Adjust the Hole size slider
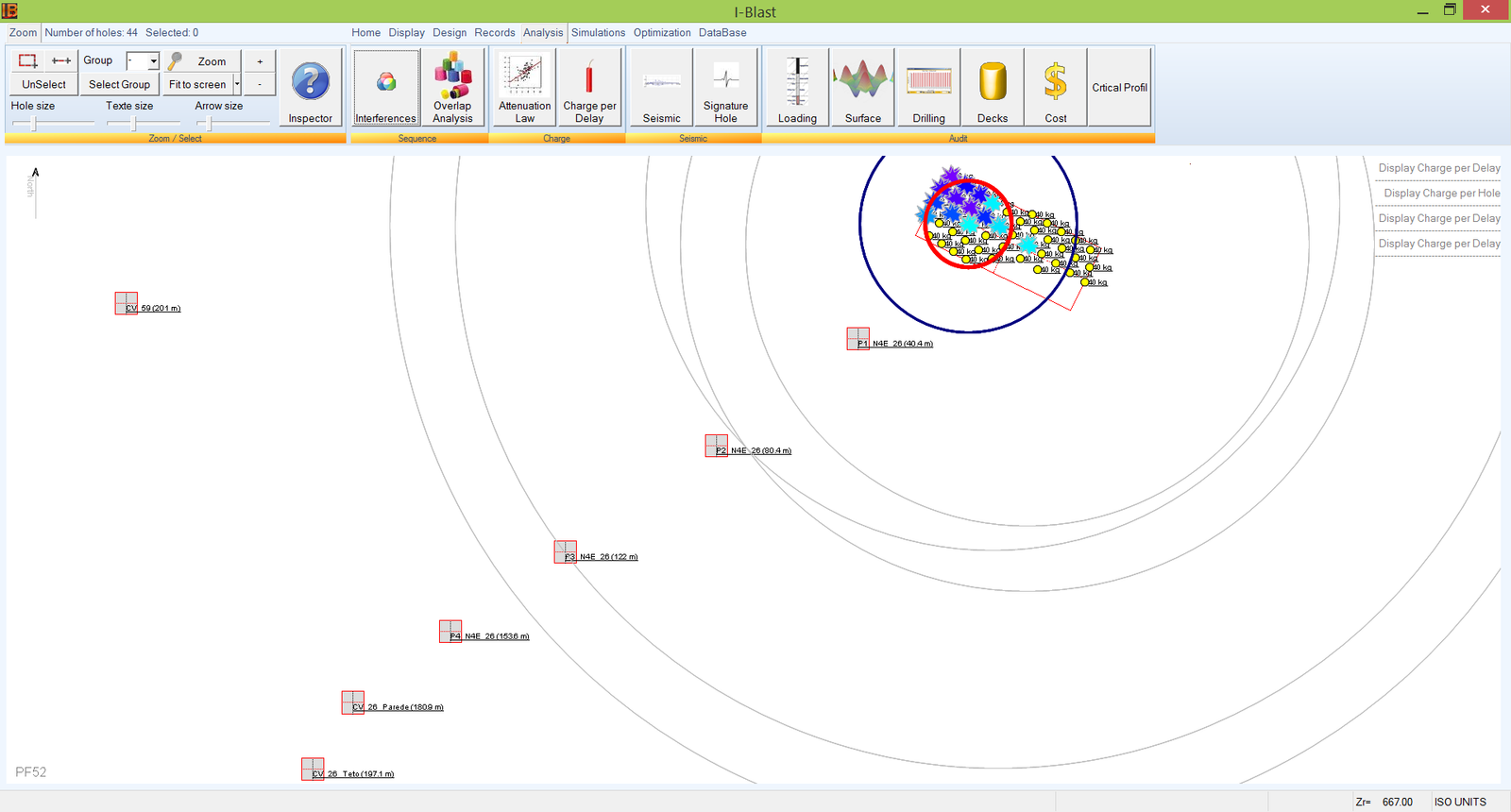The height and width of the screenshot is (812, 1511). pos(35,124)
